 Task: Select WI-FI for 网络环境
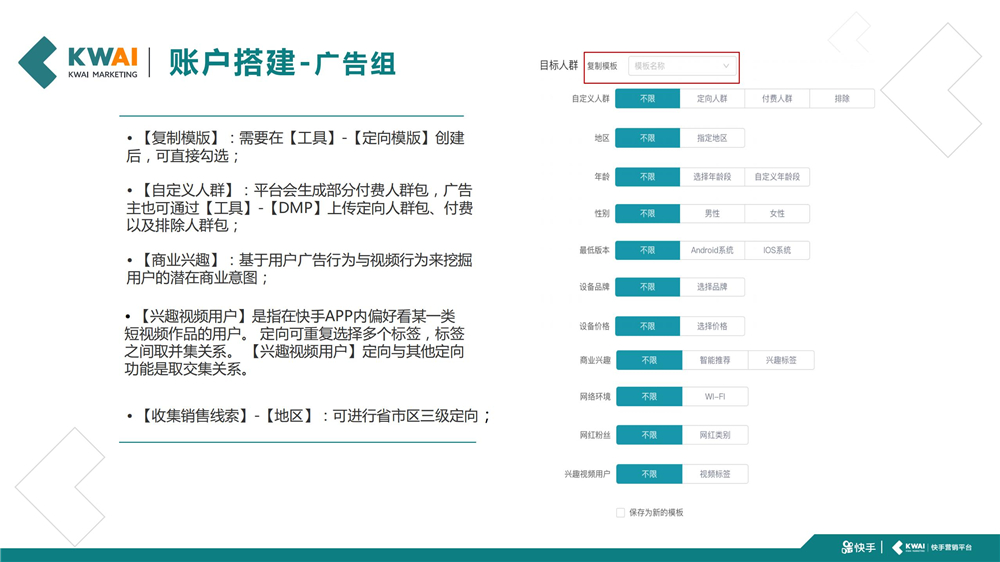pos(714,397)
